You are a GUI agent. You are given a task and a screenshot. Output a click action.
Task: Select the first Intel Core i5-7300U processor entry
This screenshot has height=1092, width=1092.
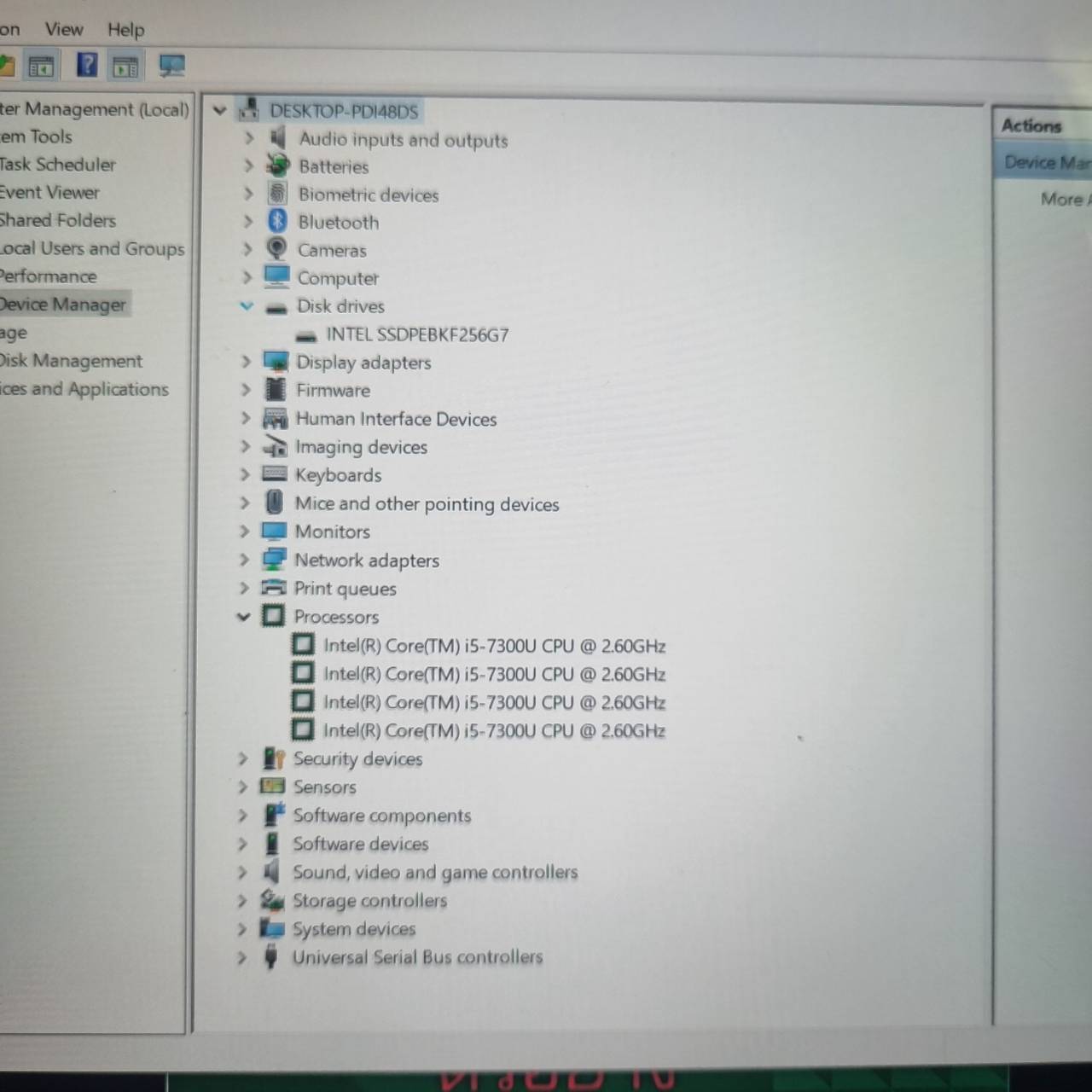[x=493, y=645]
